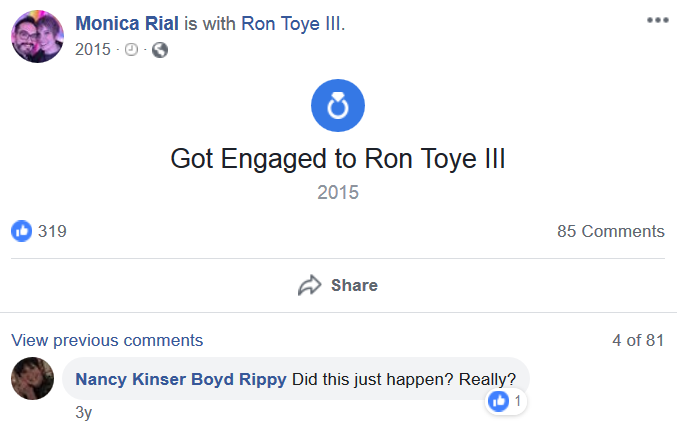This screenshot has height=447, width=677.
Task: Open the 85 Comments link
Action: point(611,231)
